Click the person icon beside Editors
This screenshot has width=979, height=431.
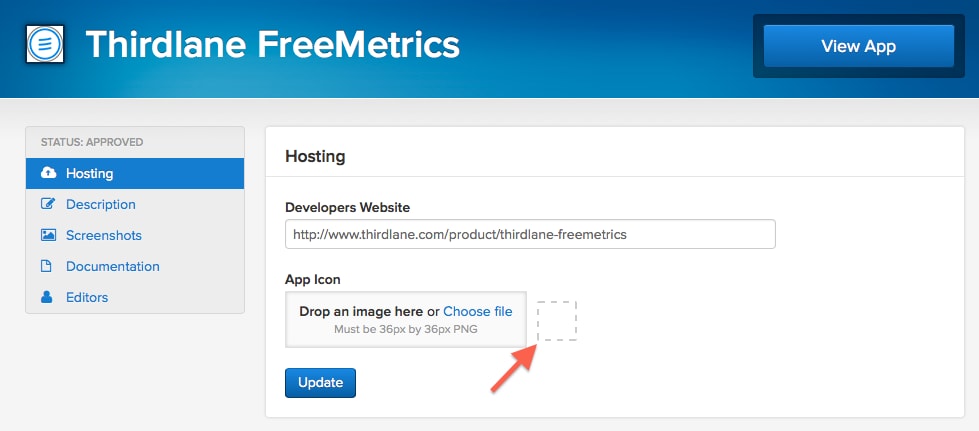pyautogui.click(x=47, y=297)
